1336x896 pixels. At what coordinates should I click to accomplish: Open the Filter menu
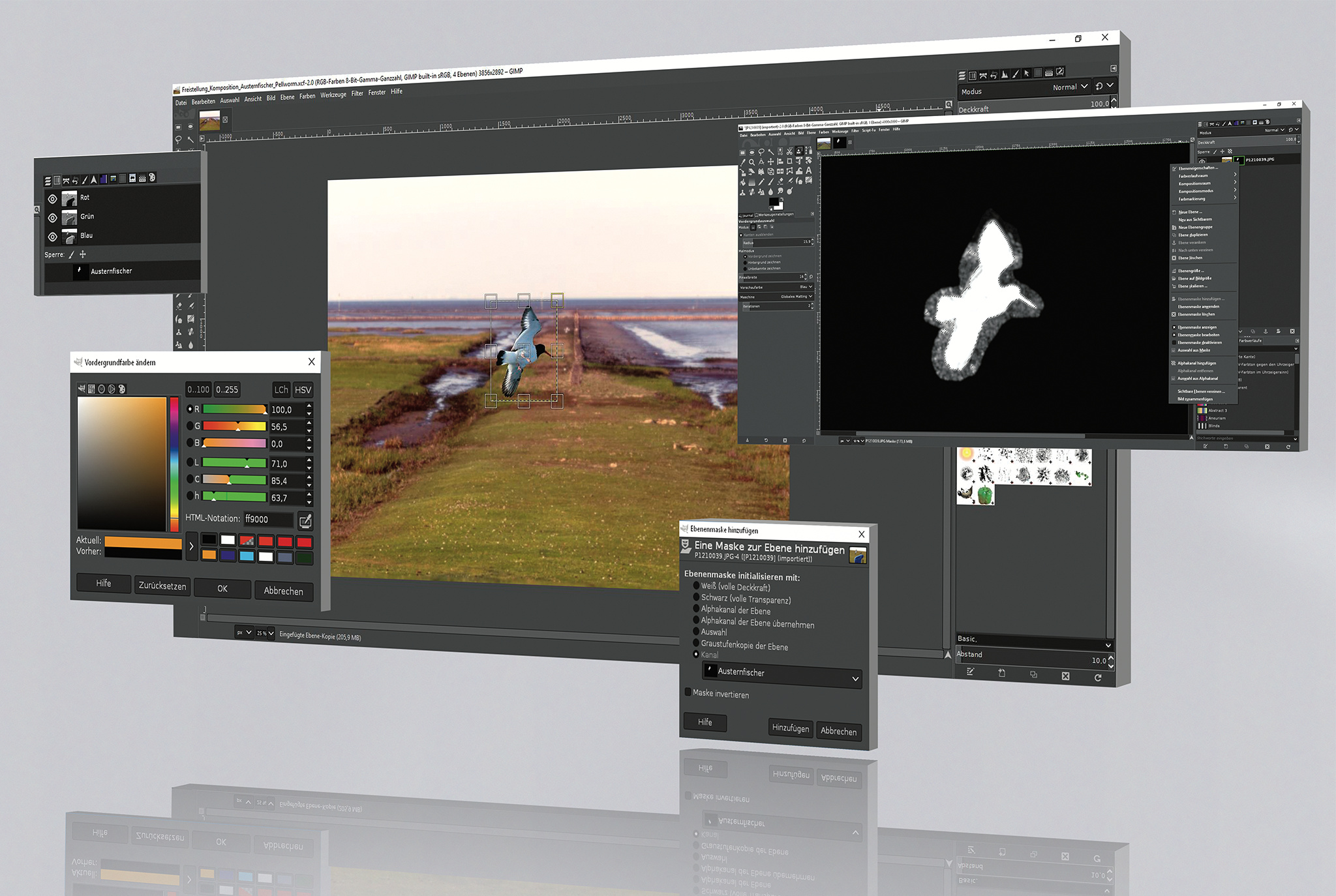[357, 94]
